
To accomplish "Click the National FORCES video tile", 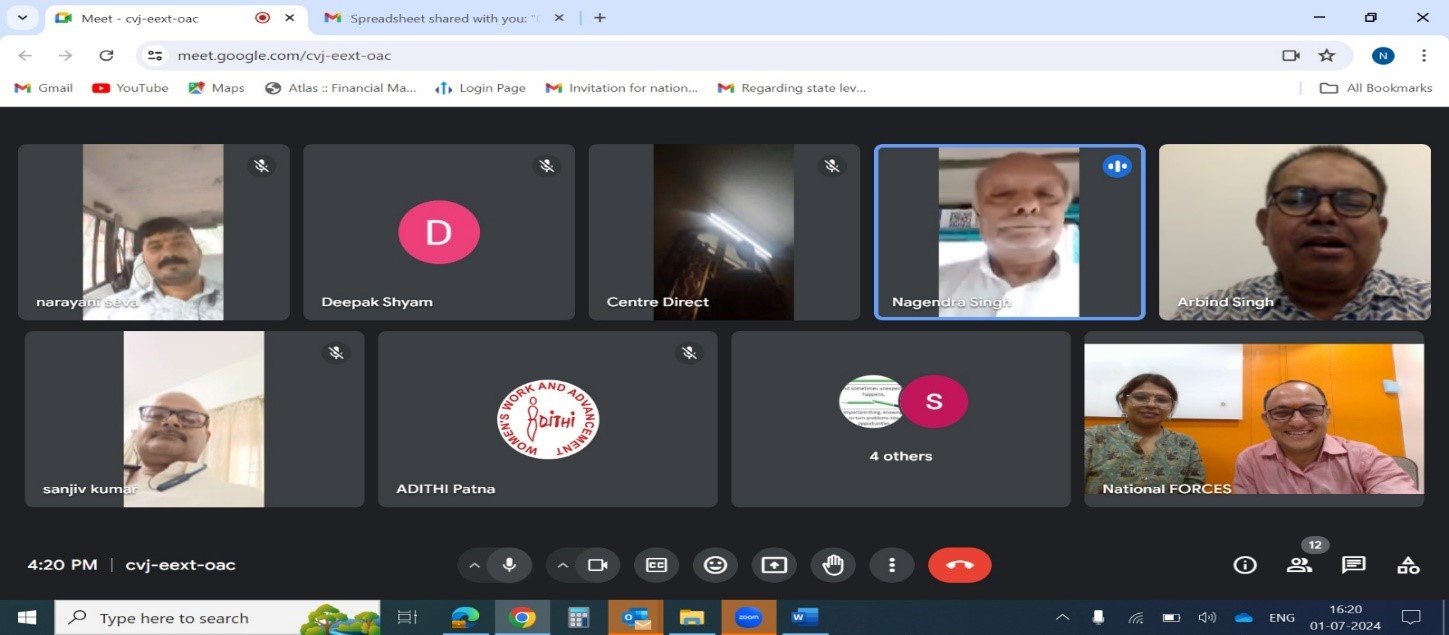I will pyautogui.click(x=1253, y=419).
